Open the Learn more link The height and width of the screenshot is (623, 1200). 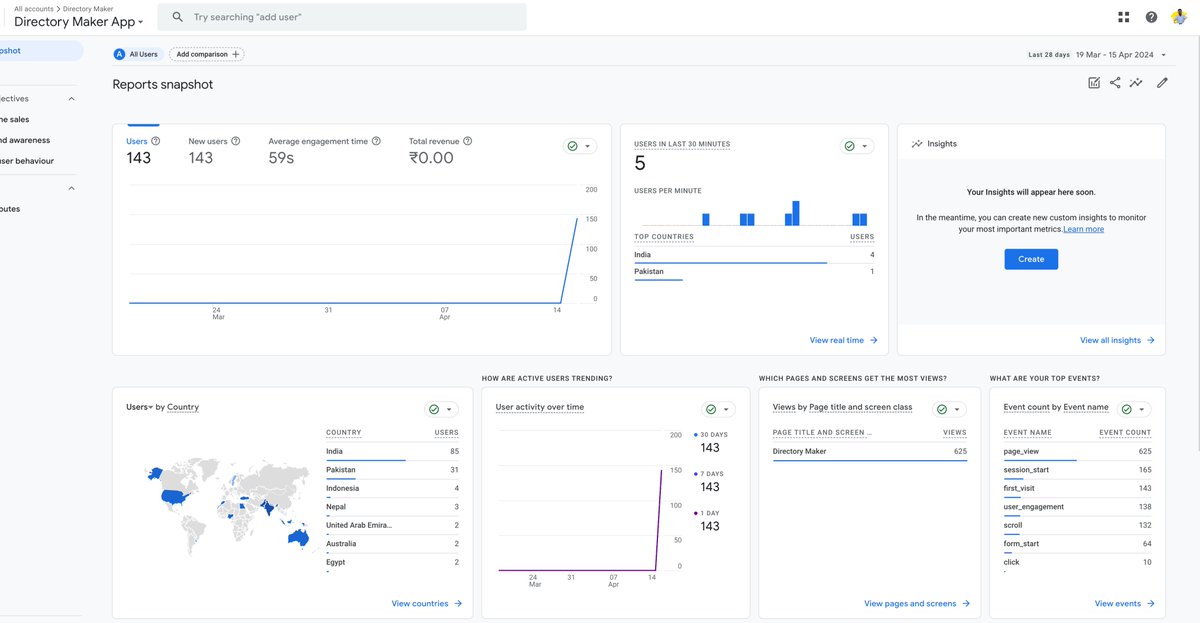(x=1084, y=229)
